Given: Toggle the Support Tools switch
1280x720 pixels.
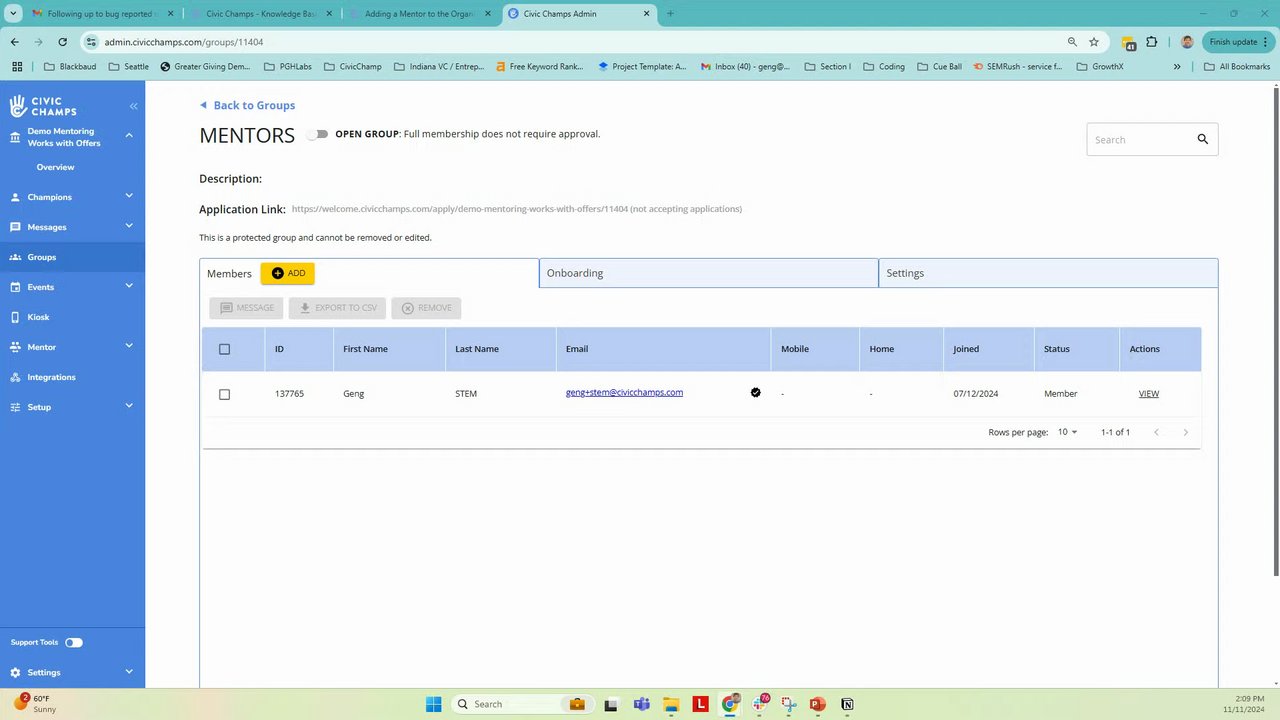Looking at the screenshot, I should point(74,642).
